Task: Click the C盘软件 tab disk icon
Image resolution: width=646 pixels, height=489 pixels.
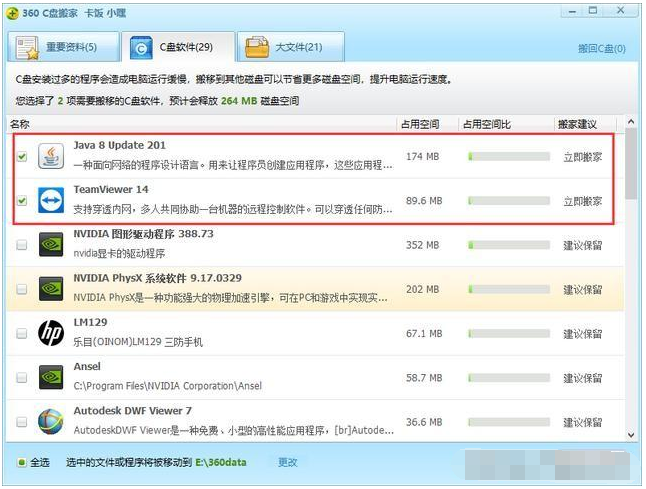Action: click(x=141, y=48)
